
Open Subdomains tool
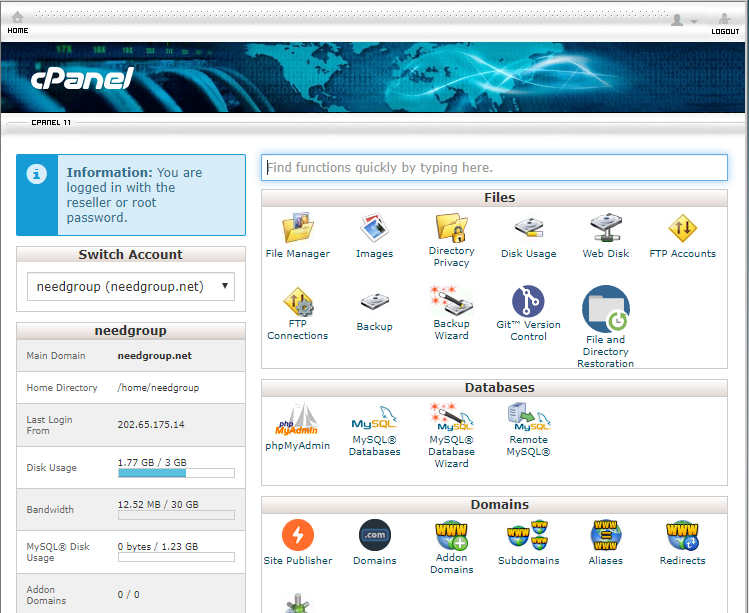point(528,541)
